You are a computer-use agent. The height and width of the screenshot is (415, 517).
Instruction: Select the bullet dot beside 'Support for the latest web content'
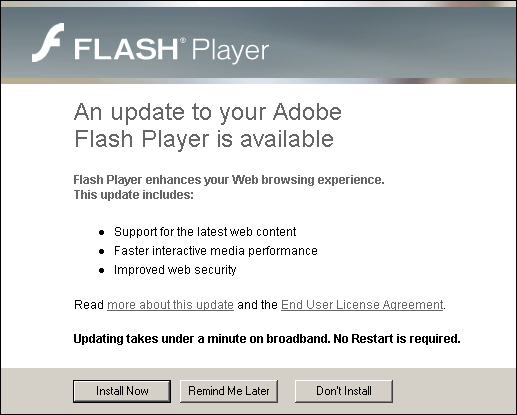point(102,232)
